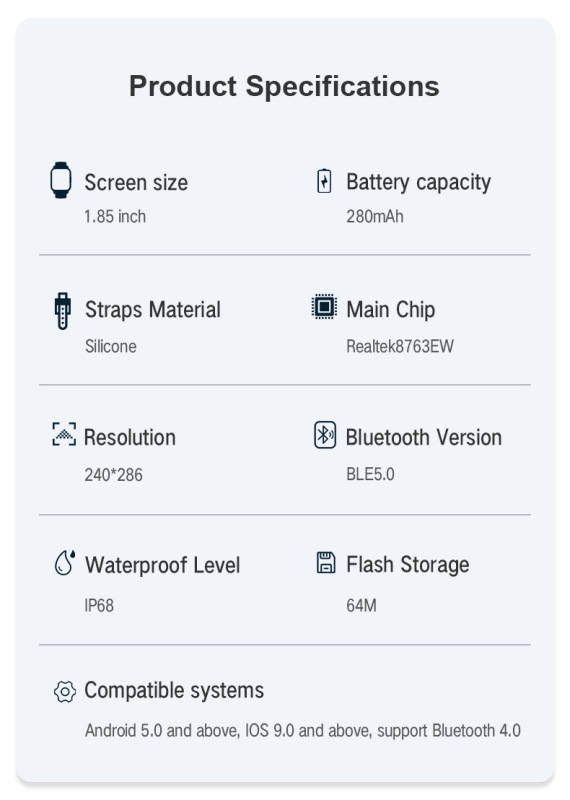Screen dimensions: 570x800
Task: Click the 1.85 inch value text
Action: (x=115, y=216)
